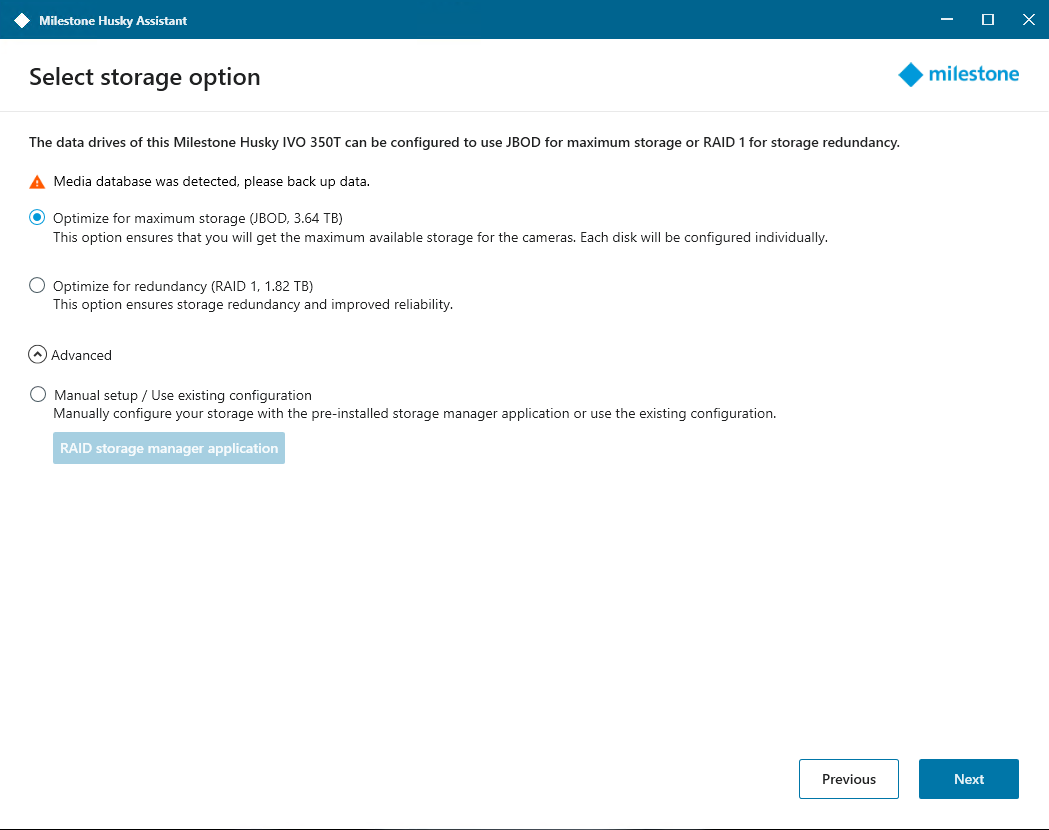Go back with the Previous button
The width and height of the screenshot is (1049, 830).
pos(849,779)
